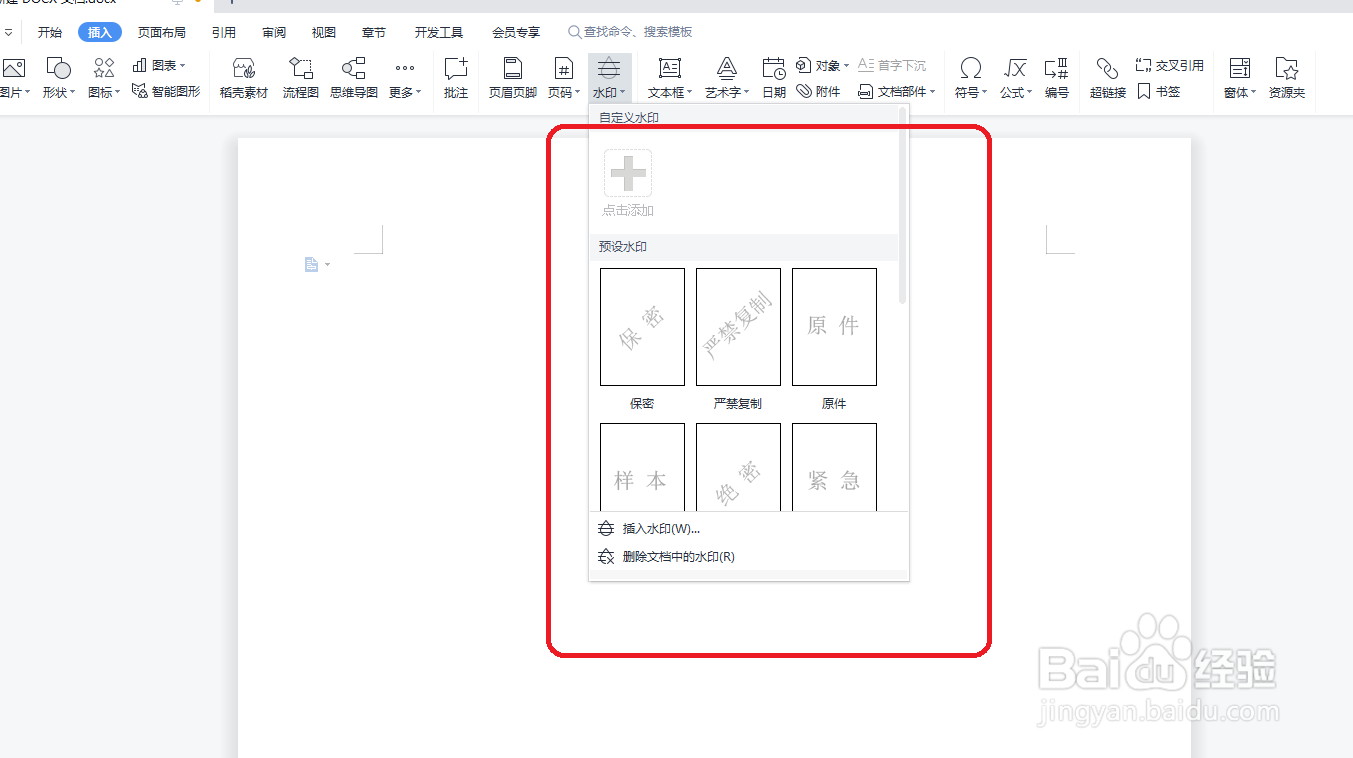This screenshot has width=1353, height=758.
Task: Expand the 文本框 dropdown arrow
Action: (x=690, y=93)
